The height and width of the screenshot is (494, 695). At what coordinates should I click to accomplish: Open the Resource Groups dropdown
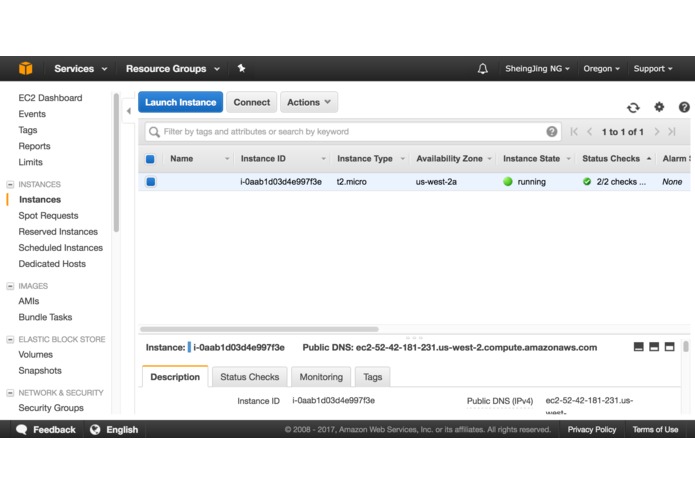(x=173, y=69)
